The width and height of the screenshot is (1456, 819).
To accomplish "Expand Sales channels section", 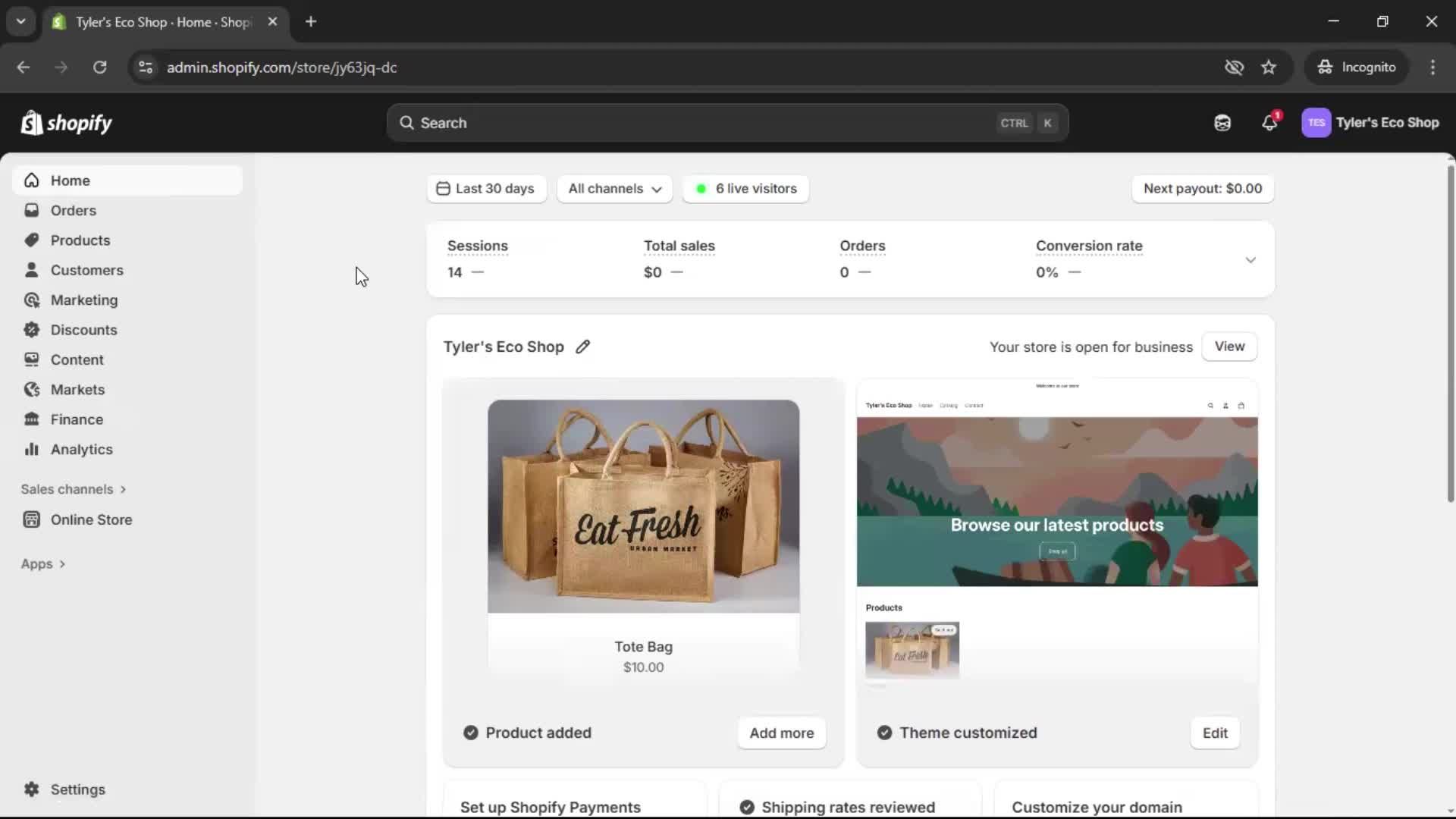I will (x=74, y=489).
